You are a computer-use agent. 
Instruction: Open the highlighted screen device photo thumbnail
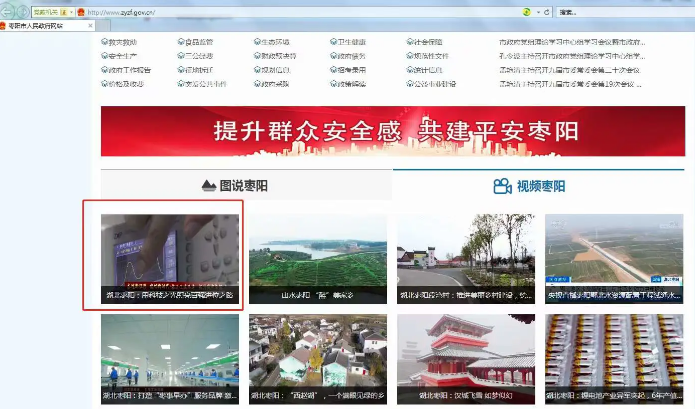coord(172,257)
